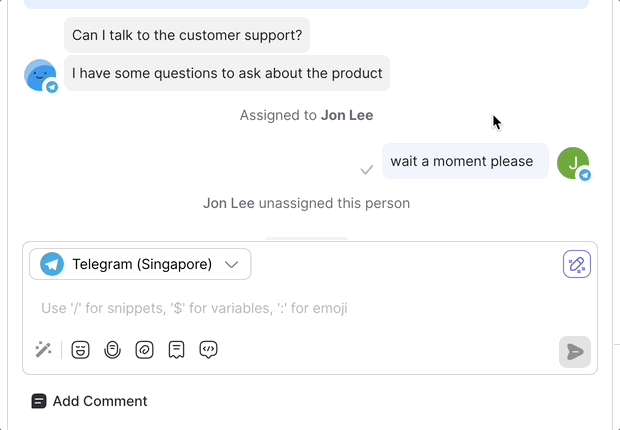
Task: Open the Telegram (Singapore) channel dropdown
Action: click(x=140, y=264)
